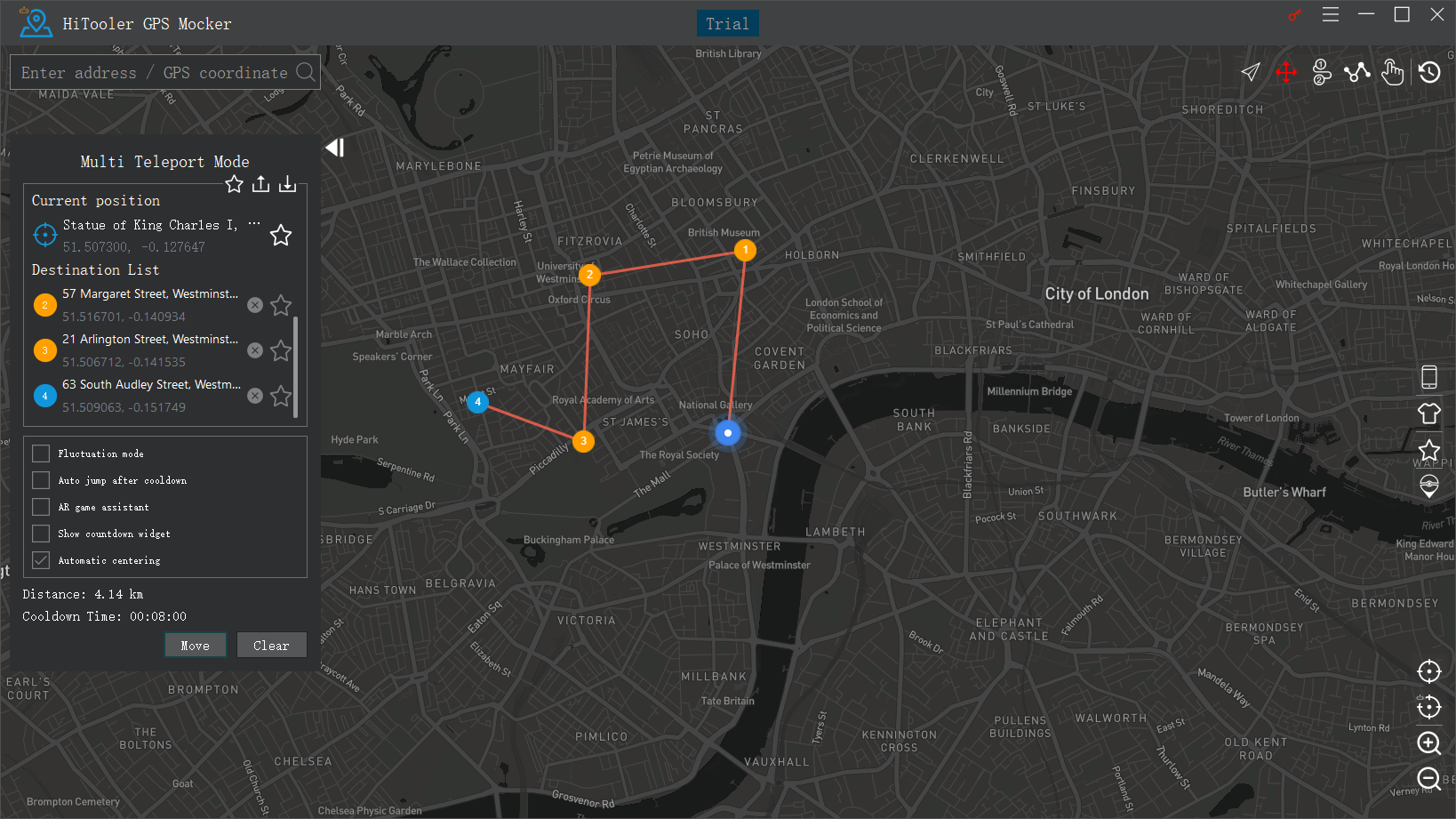Enable the joystick hand movement mode
Viewport: 1456px width, 819px height.
pos(1393,72)
